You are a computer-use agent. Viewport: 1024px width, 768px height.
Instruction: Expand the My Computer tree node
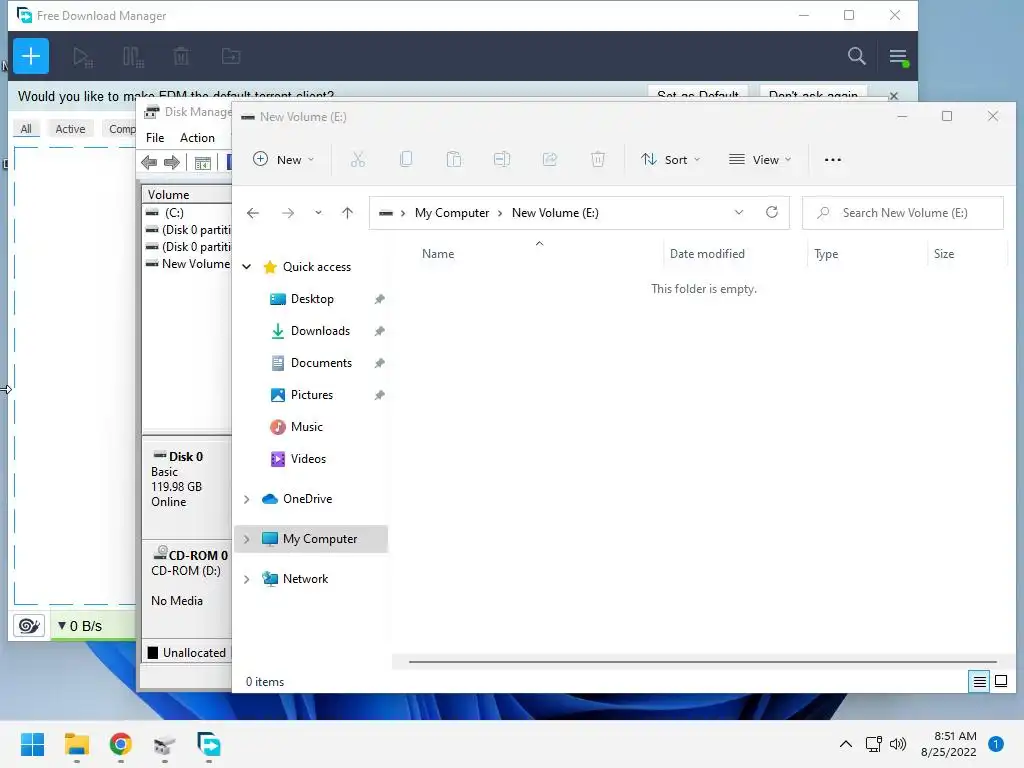click(247, 539)
